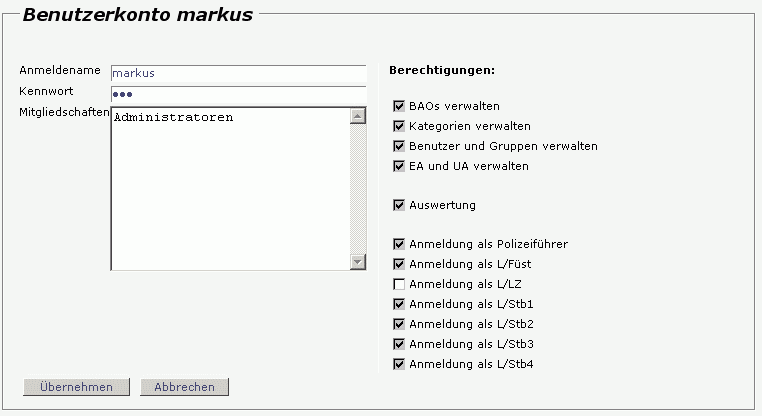This screenshot has width=762, height=416.
Task: Uncheck Kategorien verwalten permission
Action: pos(399,126)
